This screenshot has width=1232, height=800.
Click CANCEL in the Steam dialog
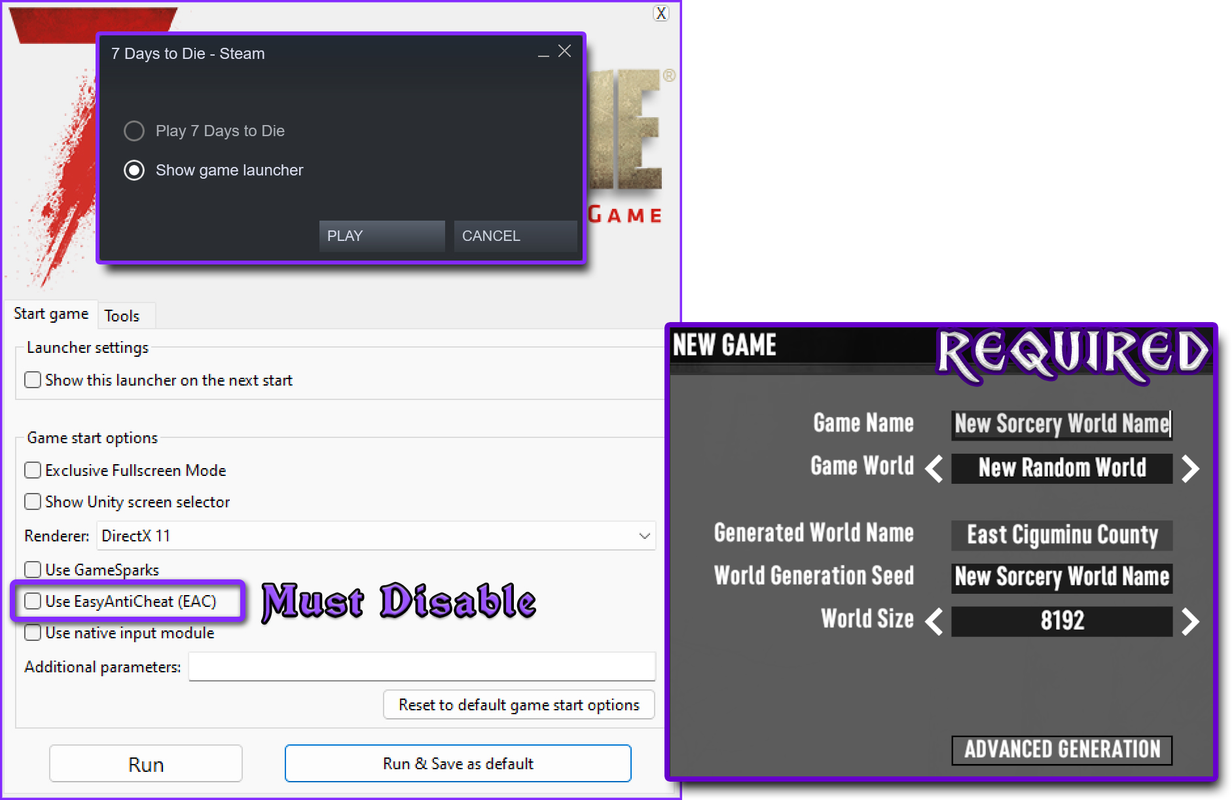(x=515, y=236)
